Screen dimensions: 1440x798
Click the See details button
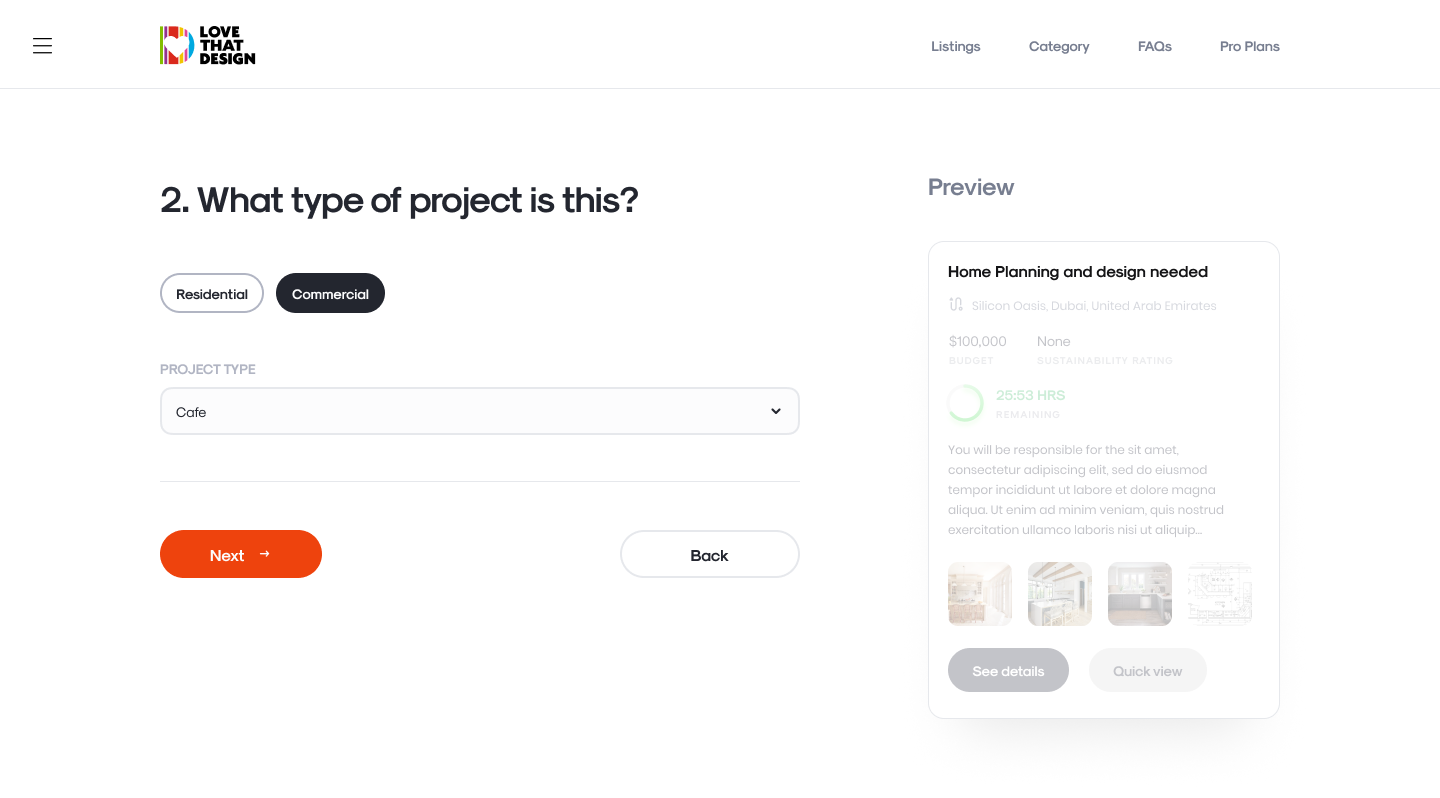[x=1008, y=670]
